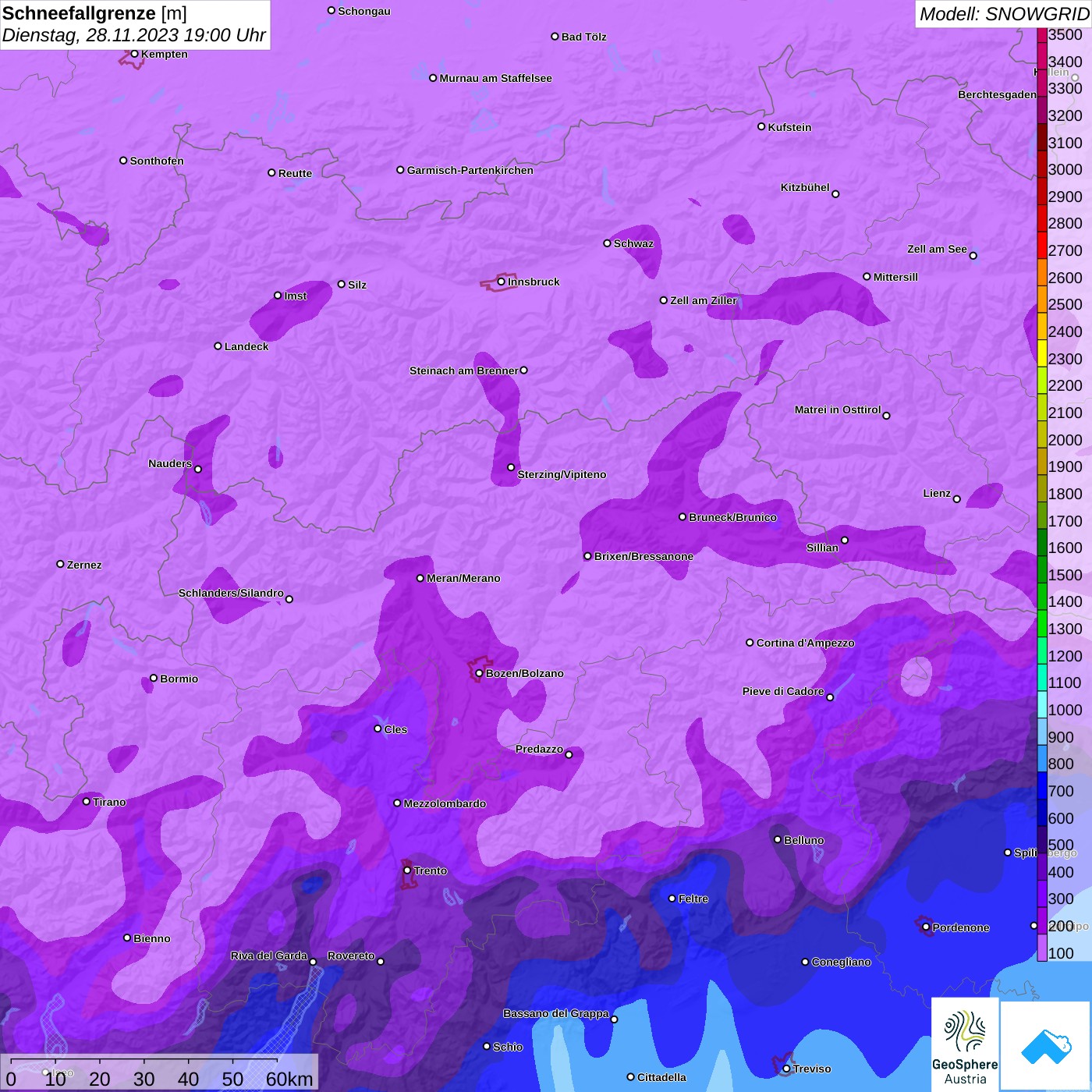This screenshot has width=1092, height=1092.
Task: Click the Bozen/Bolzano city marker dot
Action: [480, 673]
